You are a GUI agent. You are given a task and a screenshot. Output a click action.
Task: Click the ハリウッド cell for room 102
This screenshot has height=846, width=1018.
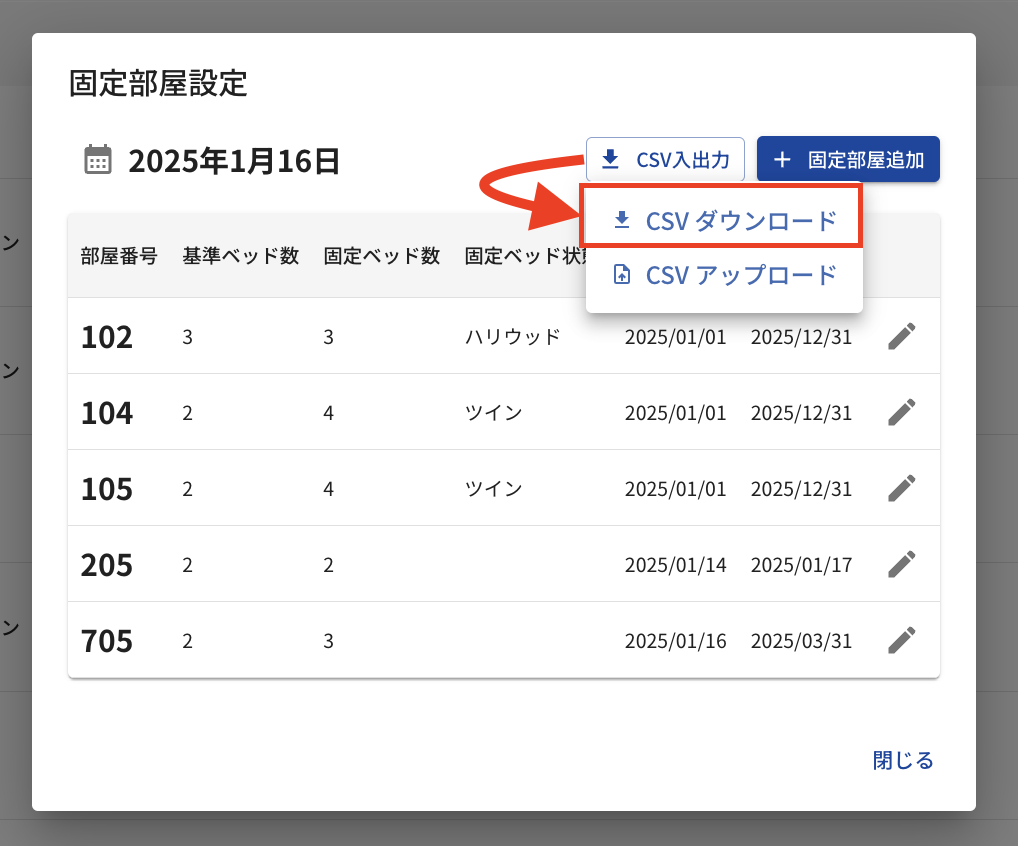coord(513,337)
